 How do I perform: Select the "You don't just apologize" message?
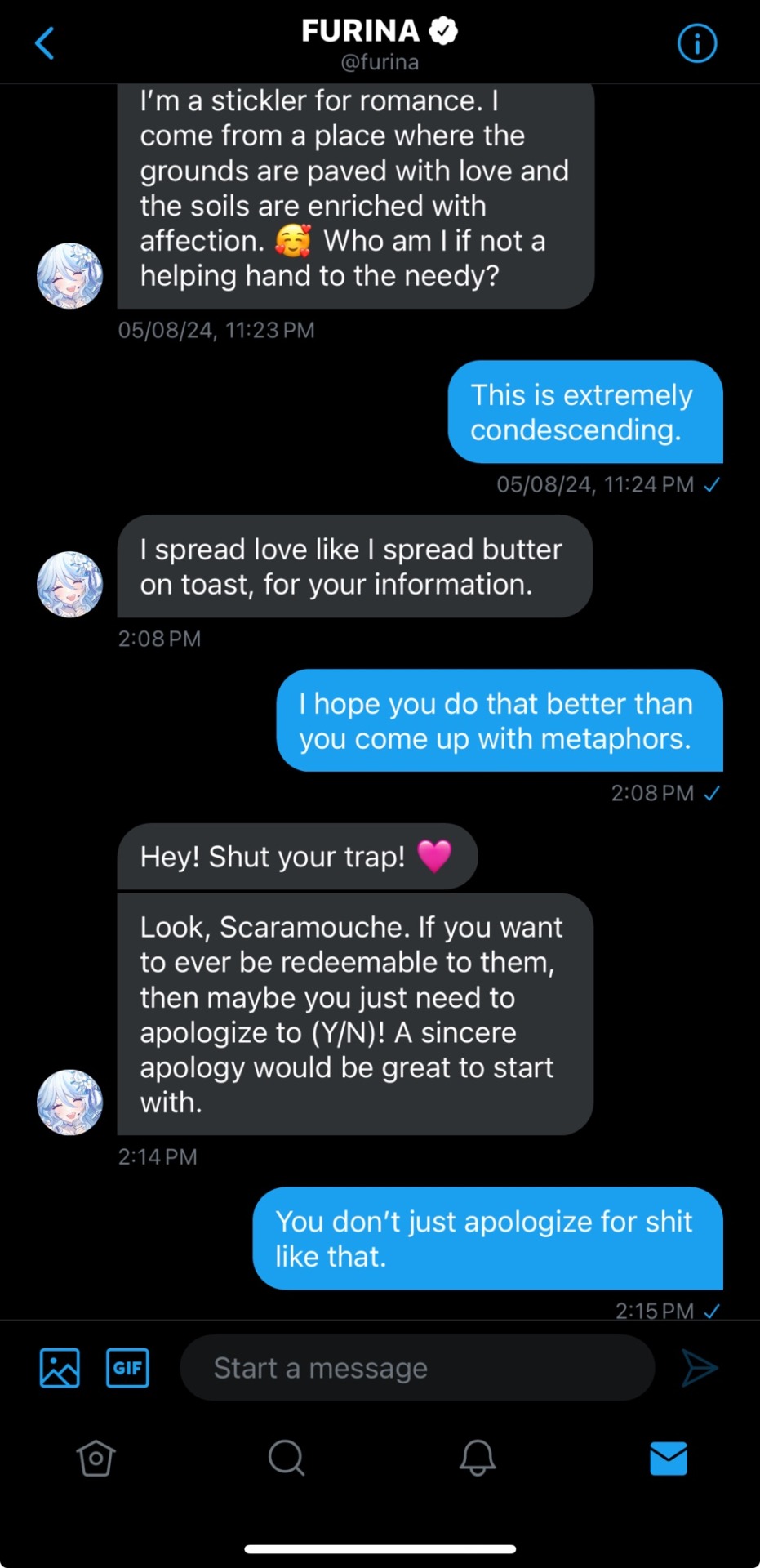point(487,1238)
